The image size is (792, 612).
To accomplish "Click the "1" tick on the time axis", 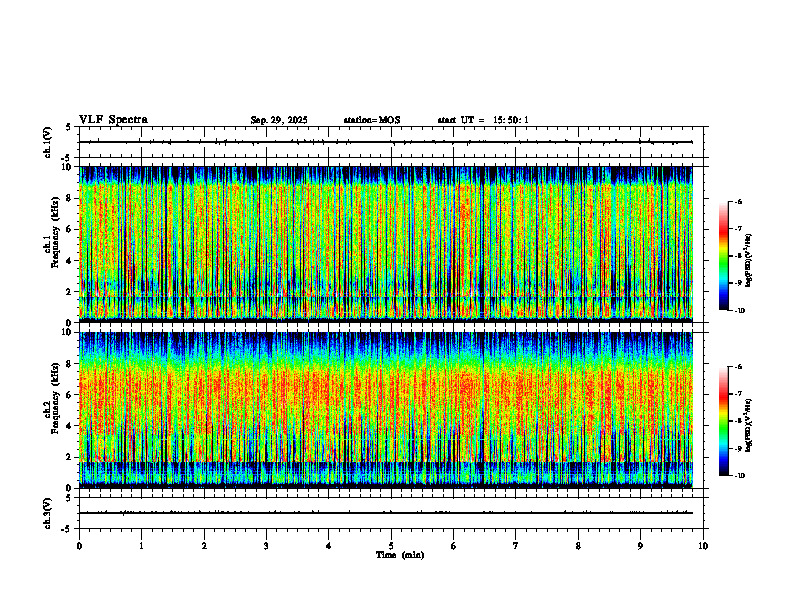I will 141,546.
